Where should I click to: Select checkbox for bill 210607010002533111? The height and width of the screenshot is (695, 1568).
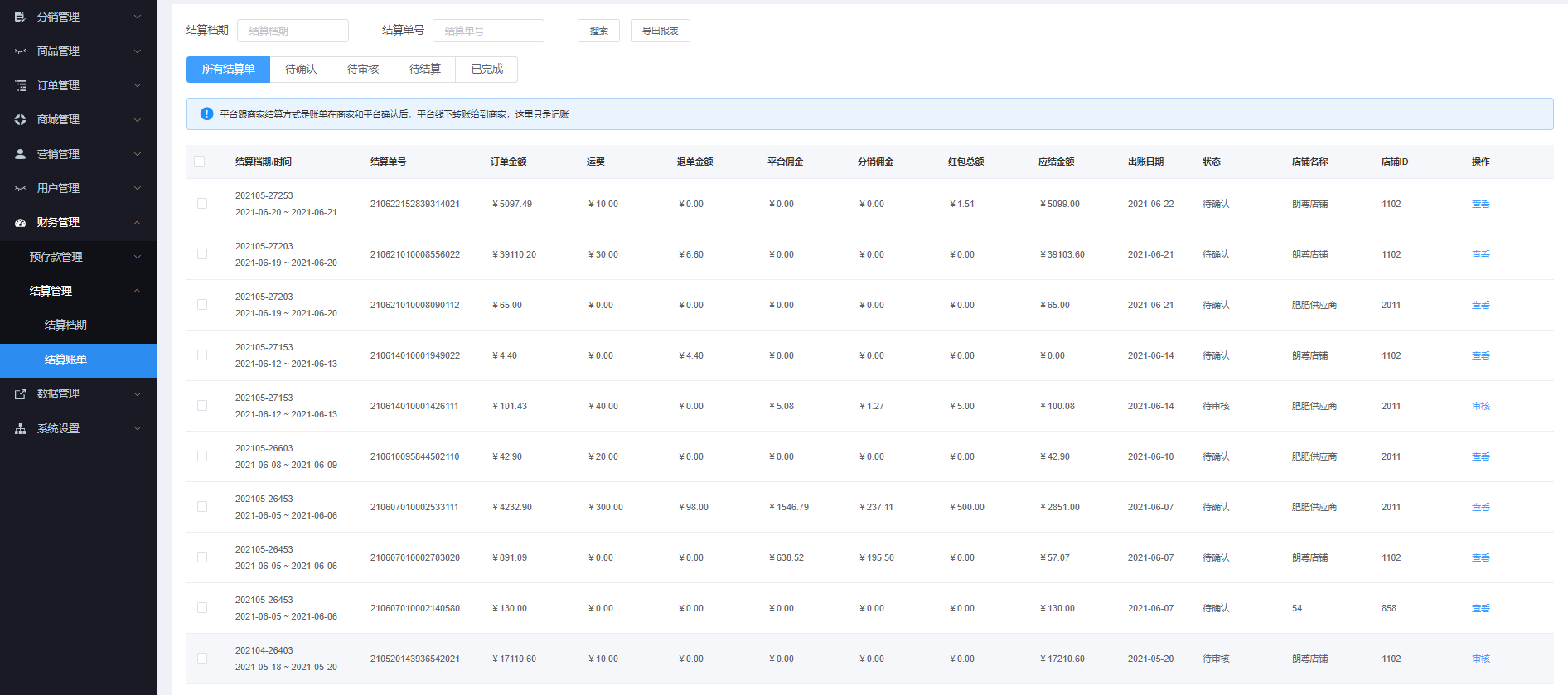[x=202, y=507]
